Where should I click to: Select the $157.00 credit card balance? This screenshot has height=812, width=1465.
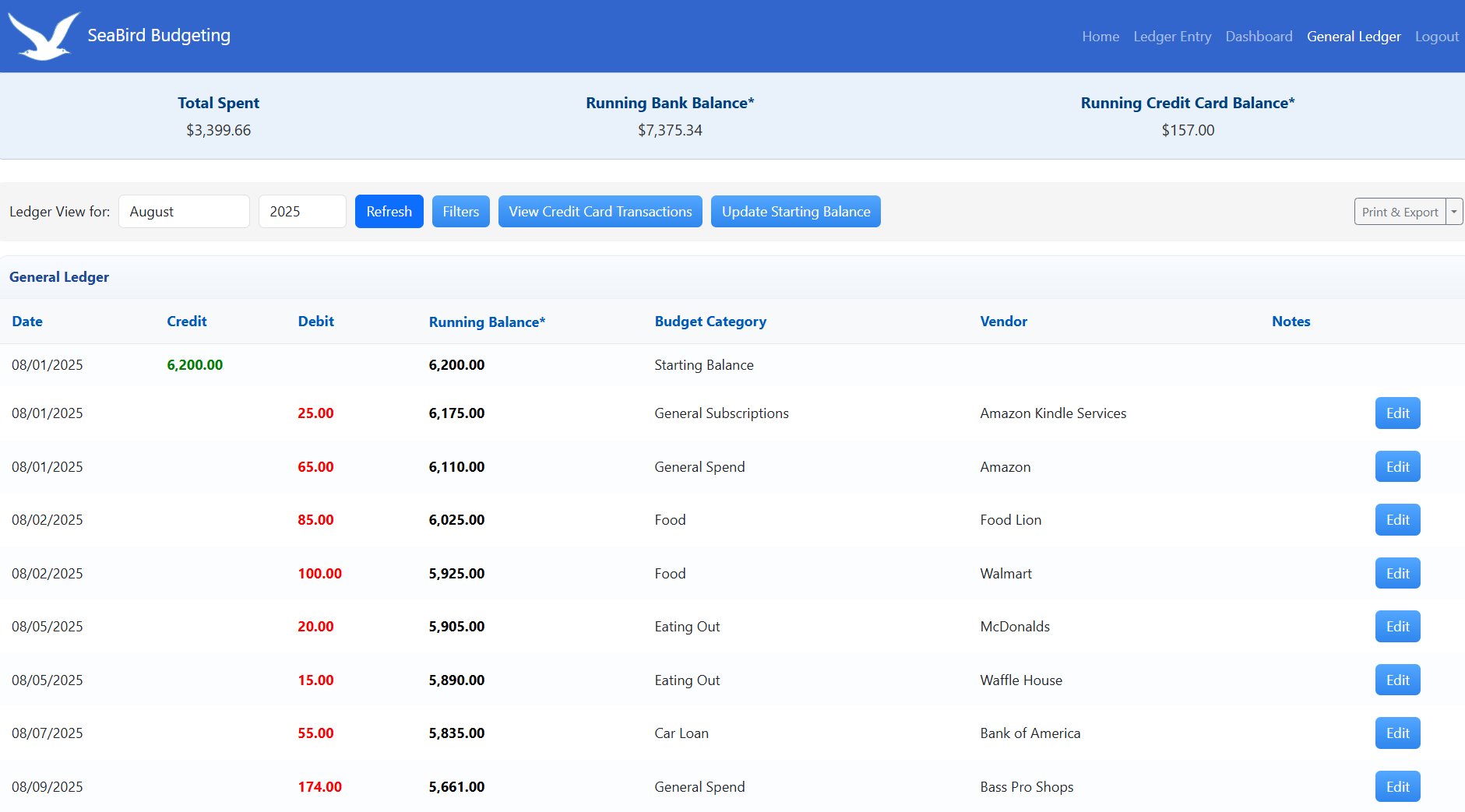pyautogui.click(x=1188, y=130)
